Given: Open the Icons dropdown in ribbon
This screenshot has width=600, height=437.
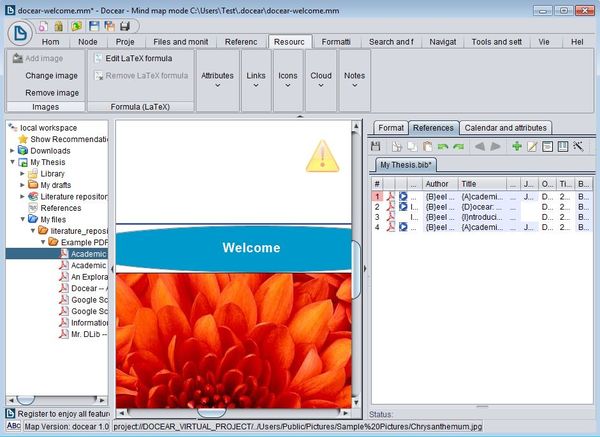Looking at the screenshot, I should (x=288, y=80).
